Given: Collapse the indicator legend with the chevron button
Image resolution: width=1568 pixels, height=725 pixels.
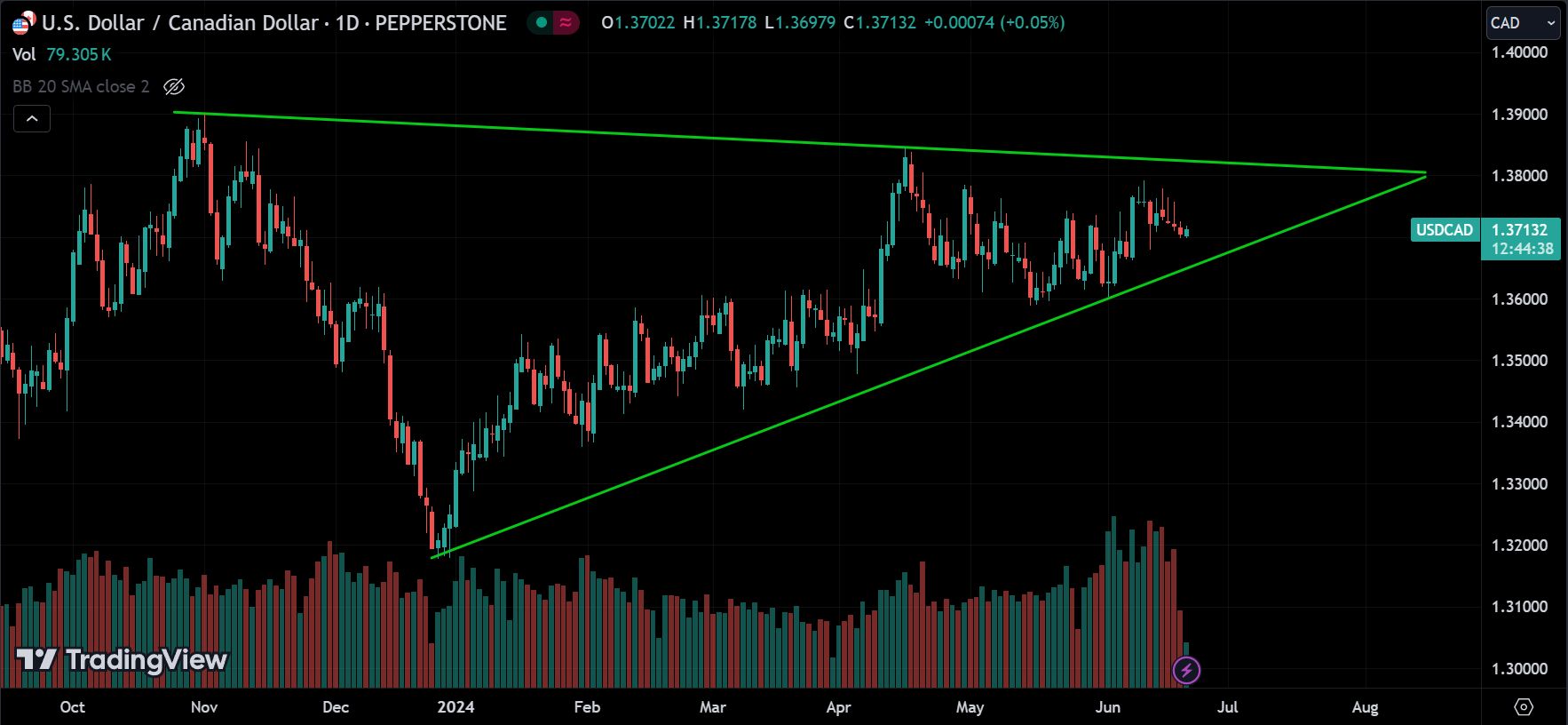Looking at the screenshot, I should point(32,118).
